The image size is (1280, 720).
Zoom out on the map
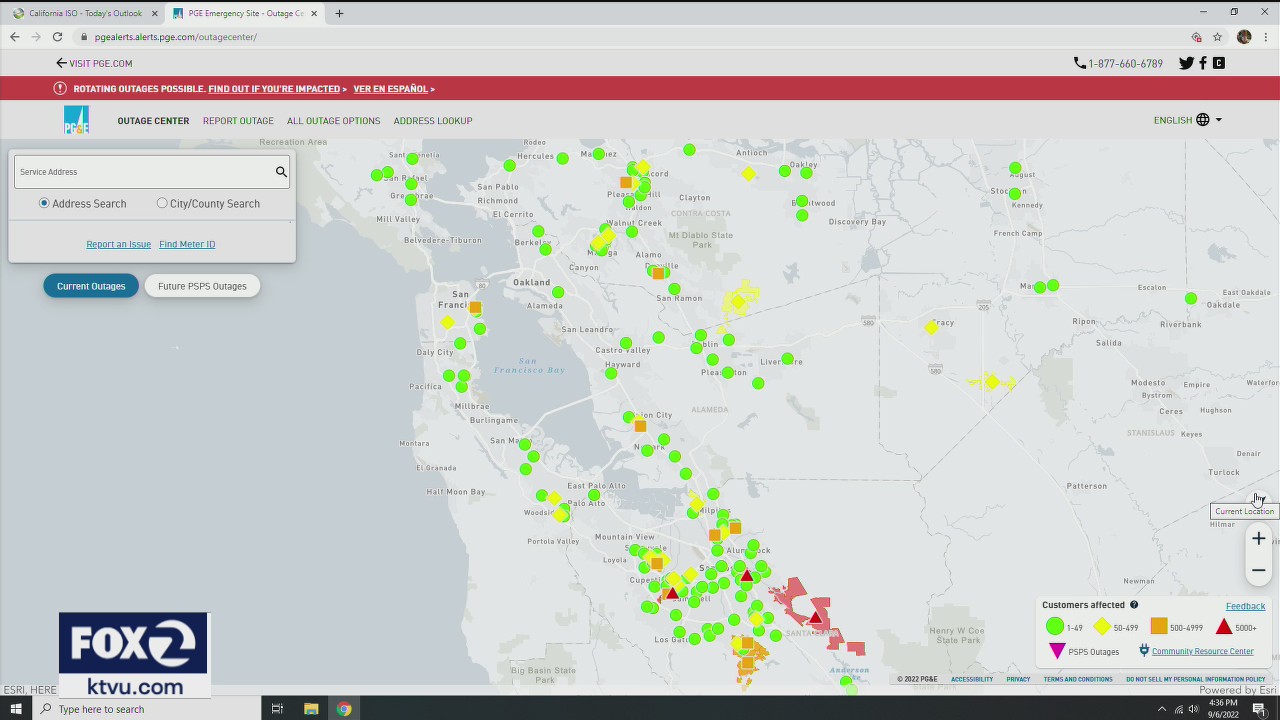pos(1259,570)
